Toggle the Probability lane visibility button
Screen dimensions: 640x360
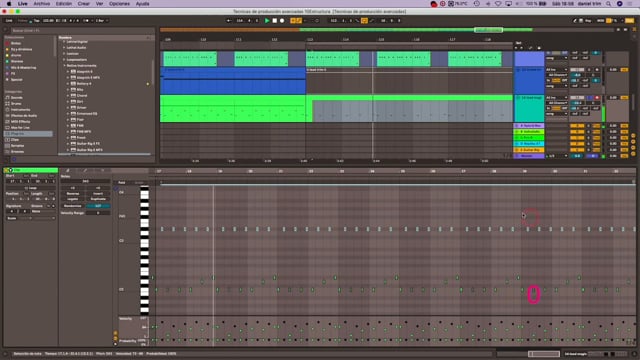point(115,338)
